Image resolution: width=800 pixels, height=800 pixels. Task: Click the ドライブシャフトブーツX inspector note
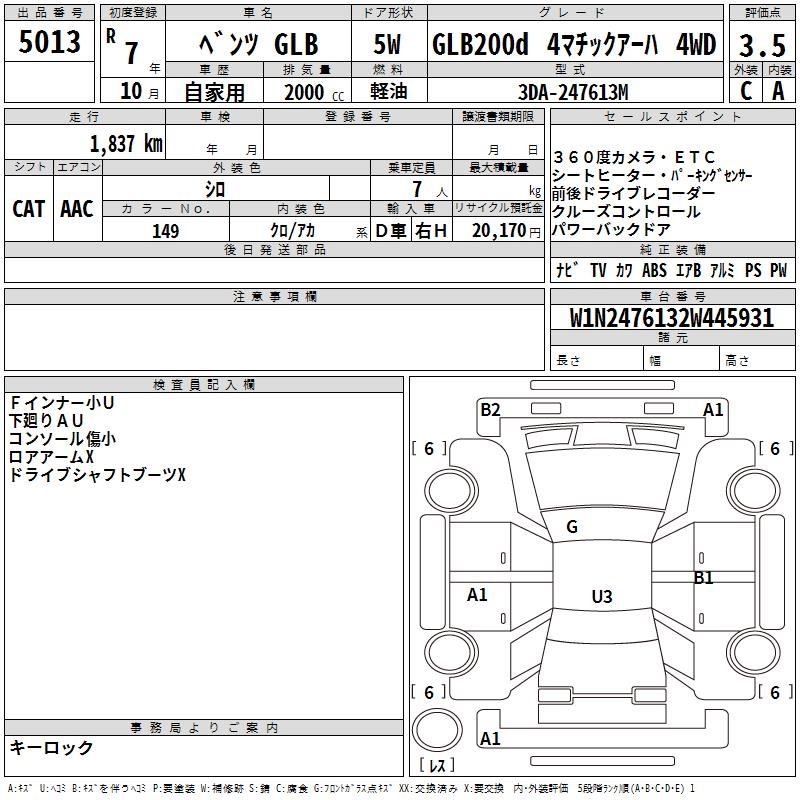click(98, 474)
